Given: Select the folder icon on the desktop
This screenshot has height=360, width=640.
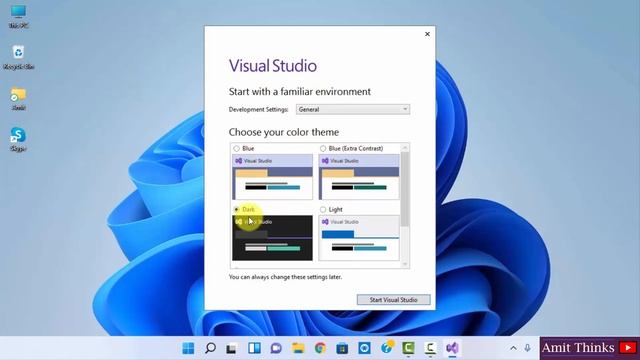Looking at the screenshot, I should coord(18,99).
